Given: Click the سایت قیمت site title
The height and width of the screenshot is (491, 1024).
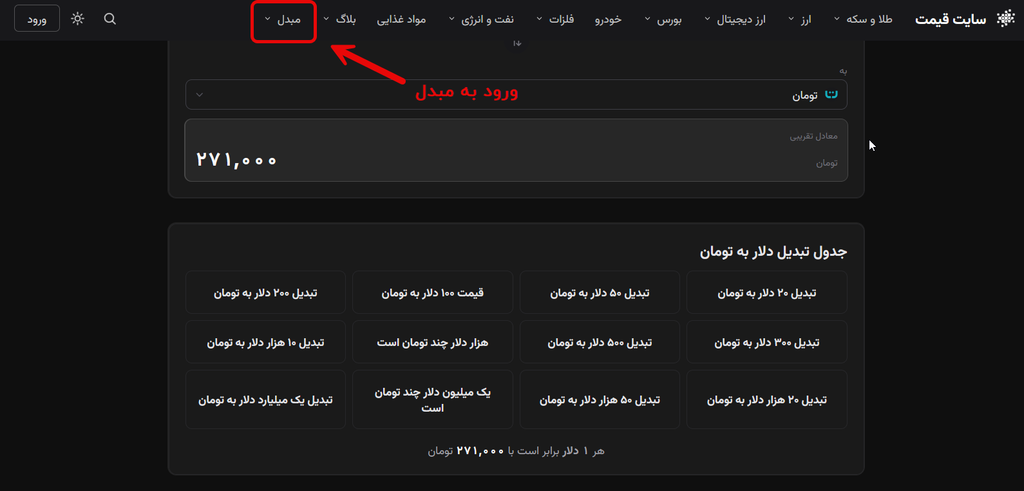Looking at the screenshot, I should coord(951,20).
